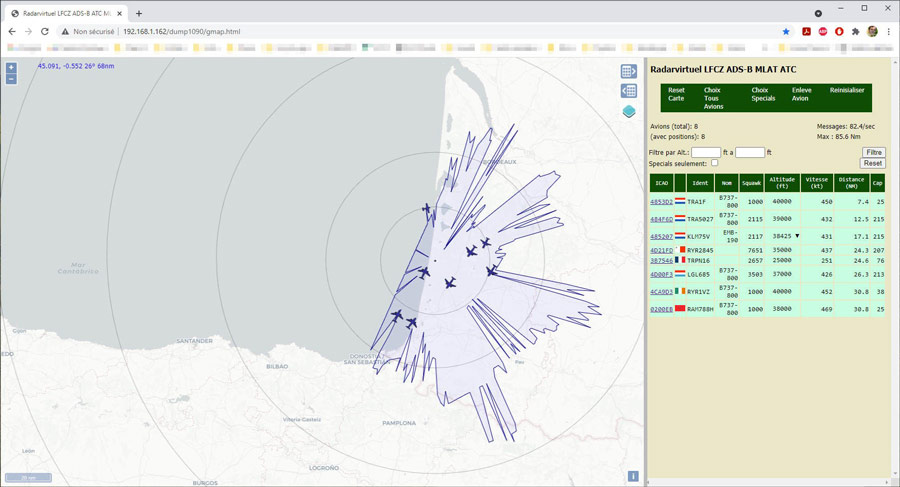
Task: Sort table by ICAO column header
Action: [662, 183]
